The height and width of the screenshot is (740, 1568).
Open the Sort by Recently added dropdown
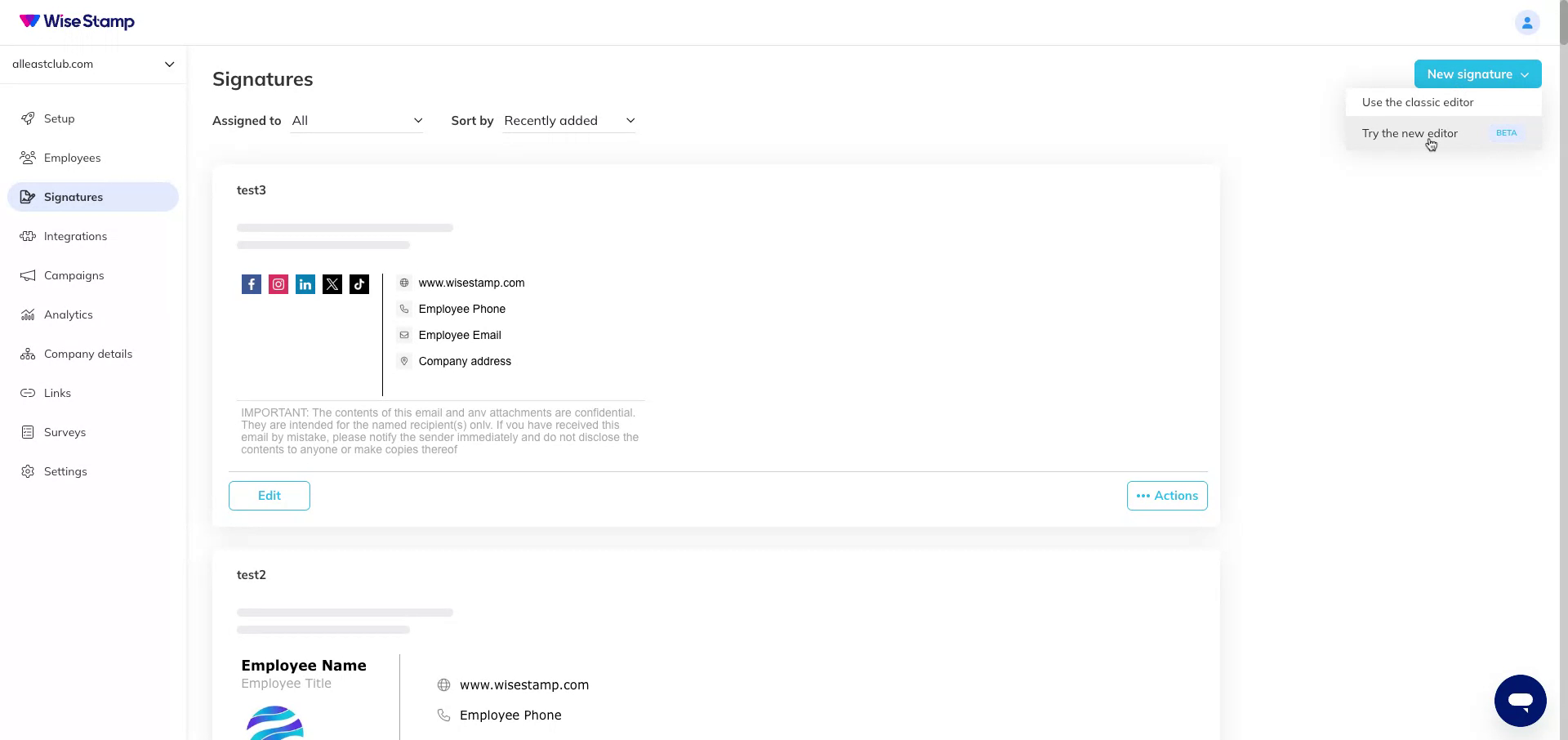coord(568,120)
